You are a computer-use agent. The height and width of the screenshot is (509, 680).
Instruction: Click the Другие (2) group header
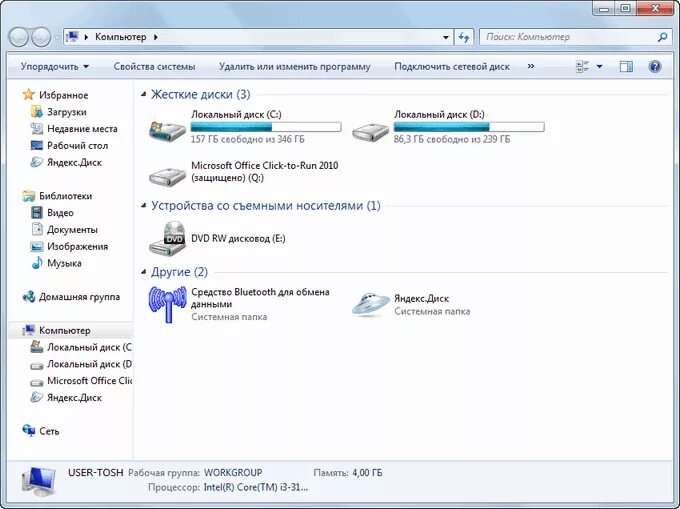(x=179, y=272)
